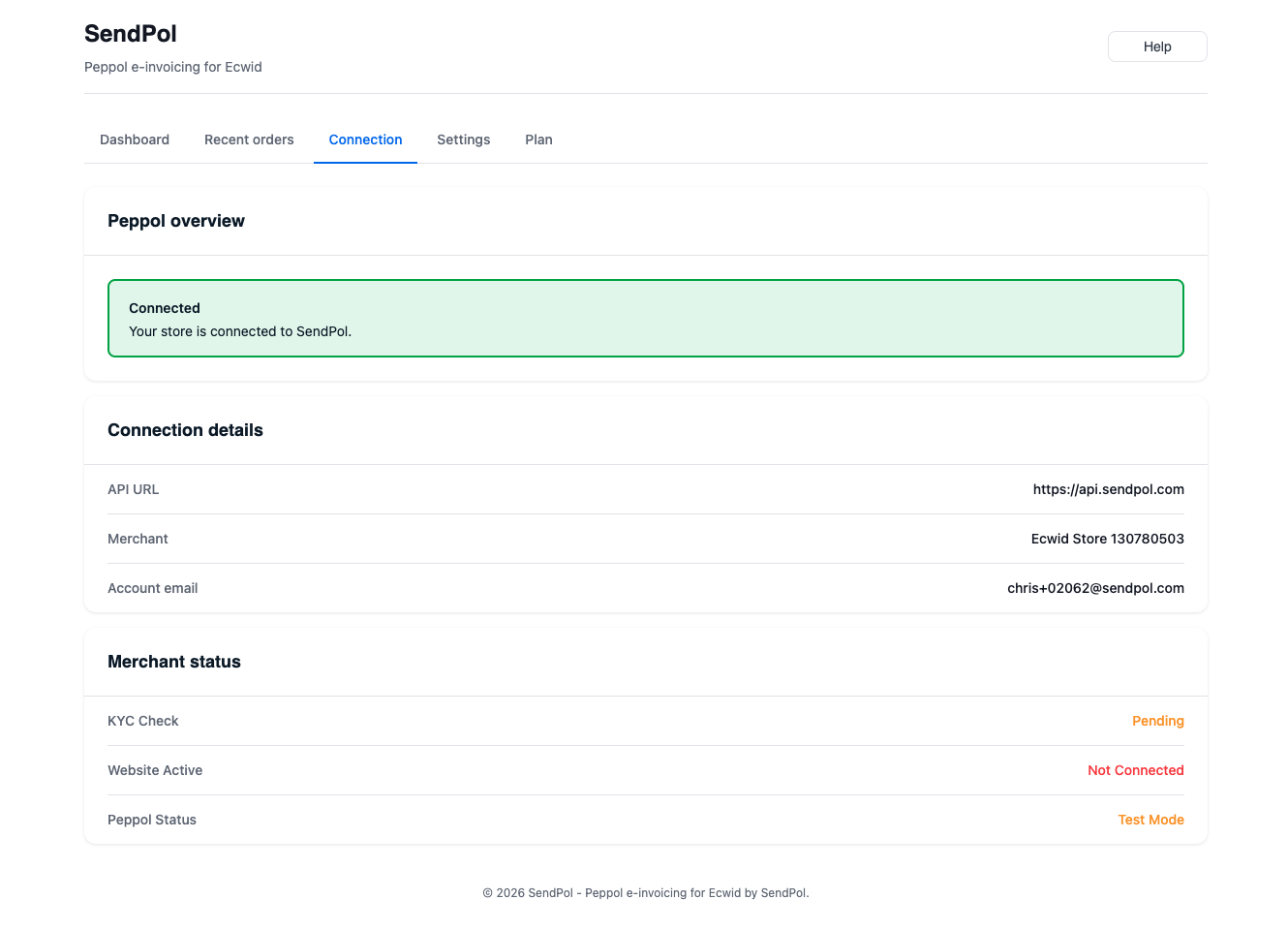
Task: Click the SendPol title heading
Action: 131,34
